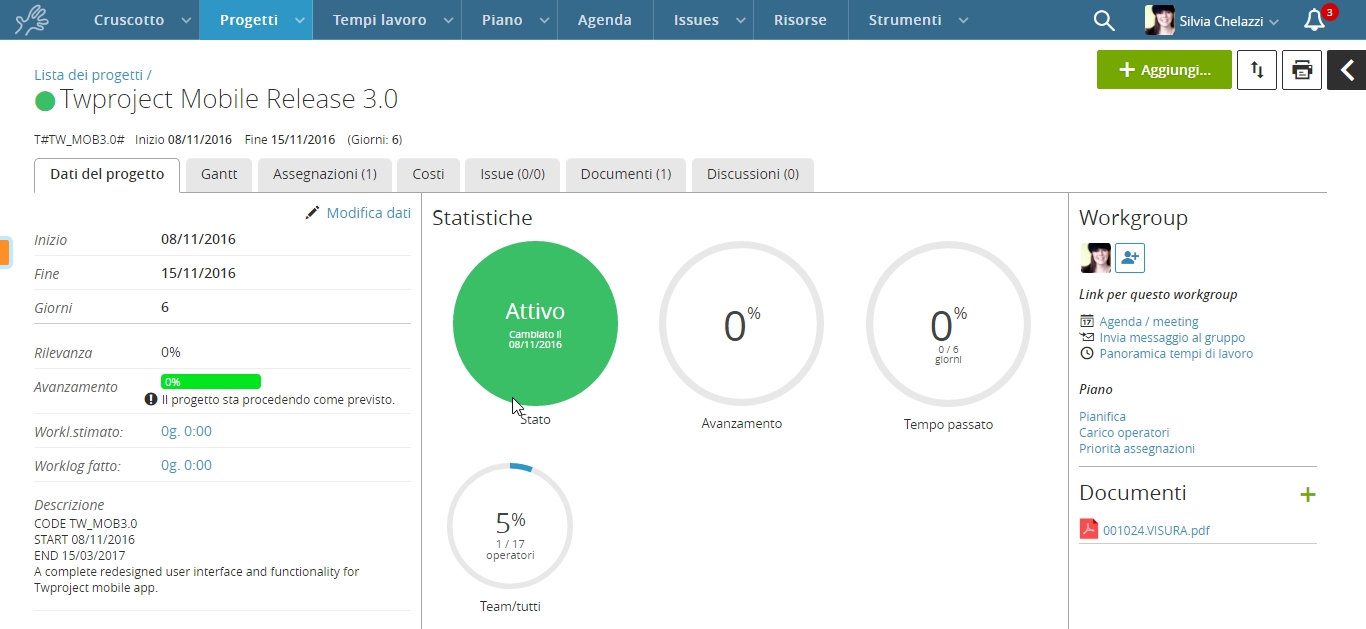Click the green Attivo status circle
The width and height of the screenshot is (1366, 629).
(535, 323)
